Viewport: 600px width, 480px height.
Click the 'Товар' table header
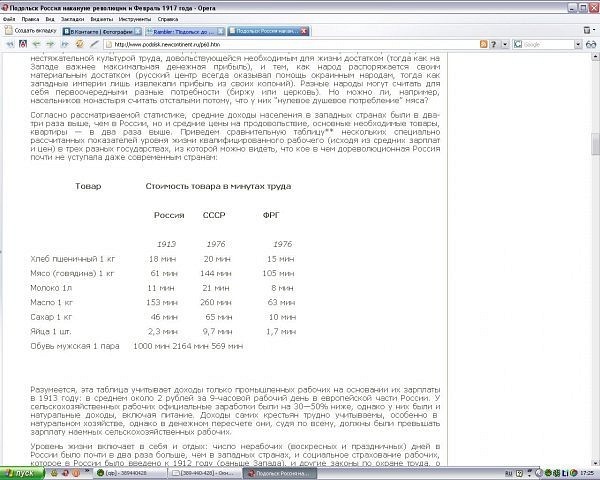[x=88, y=186]
